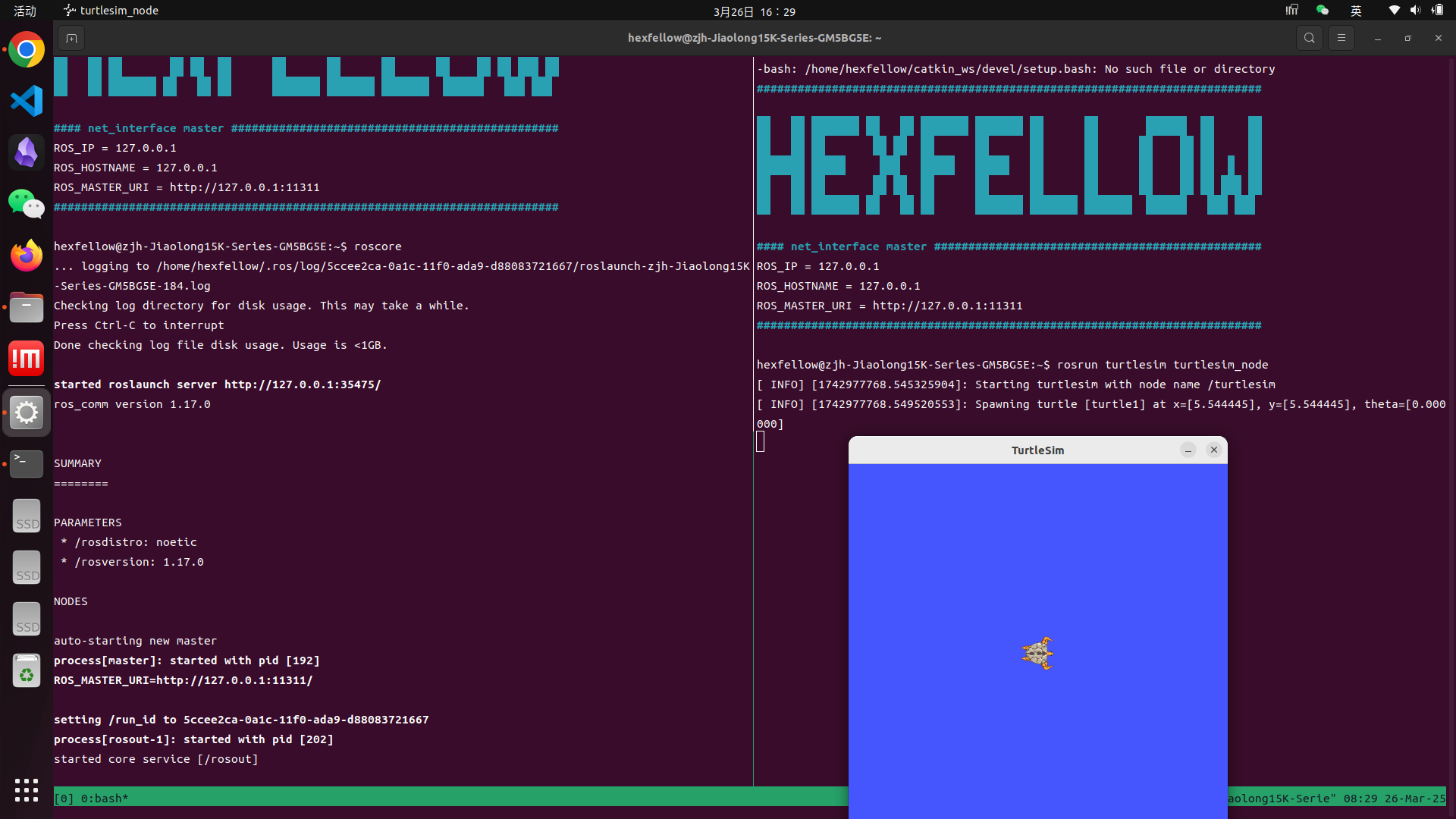Click the WeChat tray icon in top bar
Image resolution: width=1456 pixels, height=819 pixels.
(1323, 11)
